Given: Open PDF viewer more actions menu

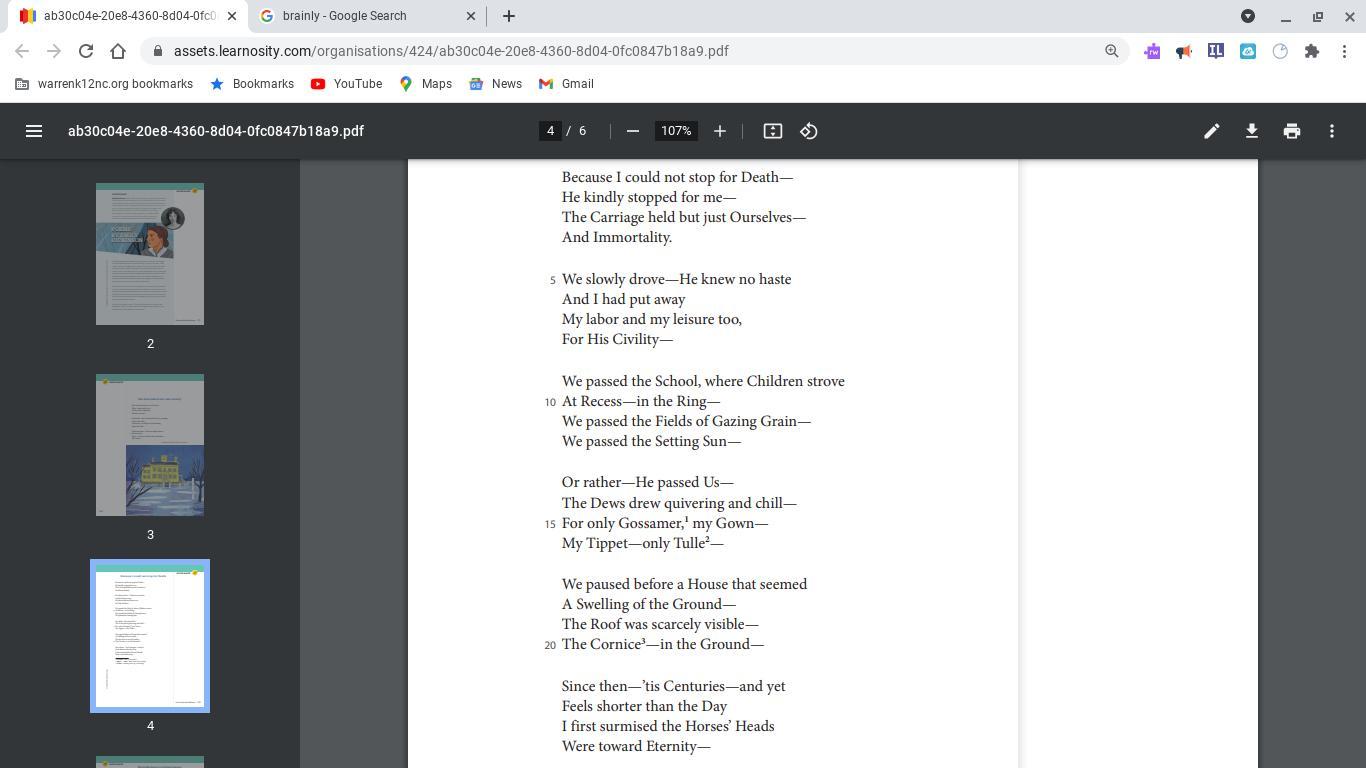Looking at the screenshot, I should [x=1332, y=131].
